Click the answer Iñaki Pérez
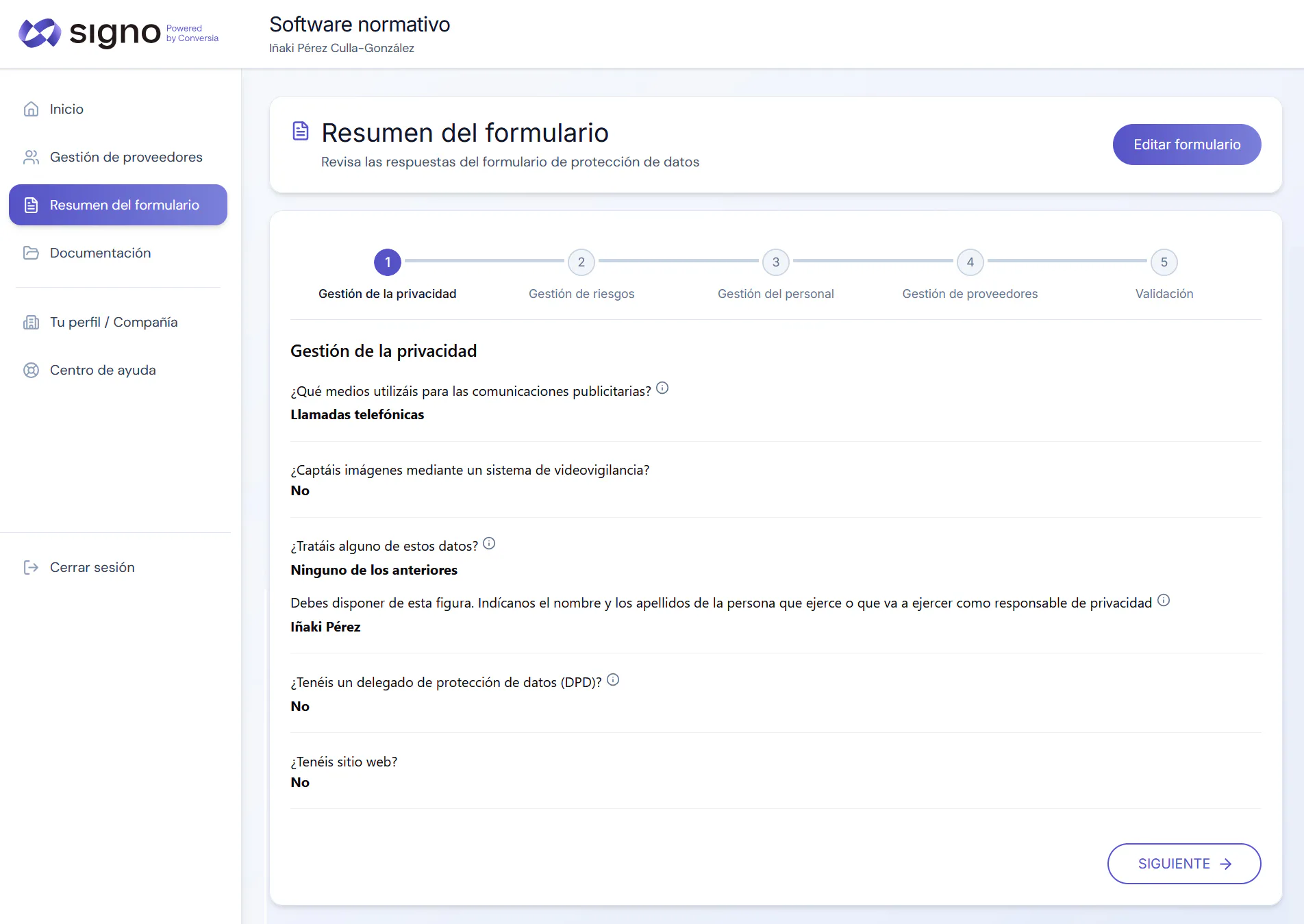Screen dimensions: 1304x924 [x=325, y=627]
